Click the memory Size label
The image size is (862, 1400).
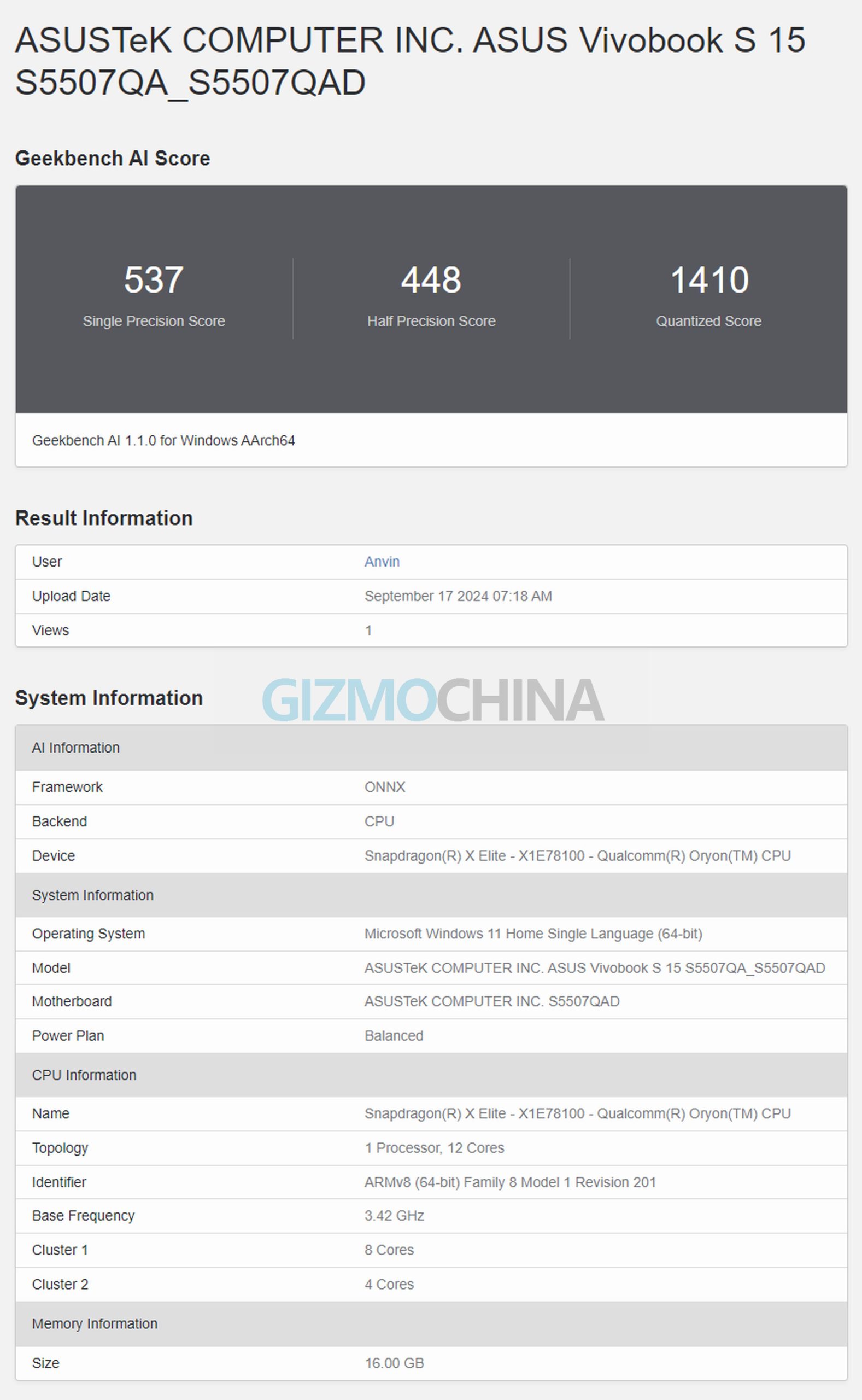(45, 1363)
